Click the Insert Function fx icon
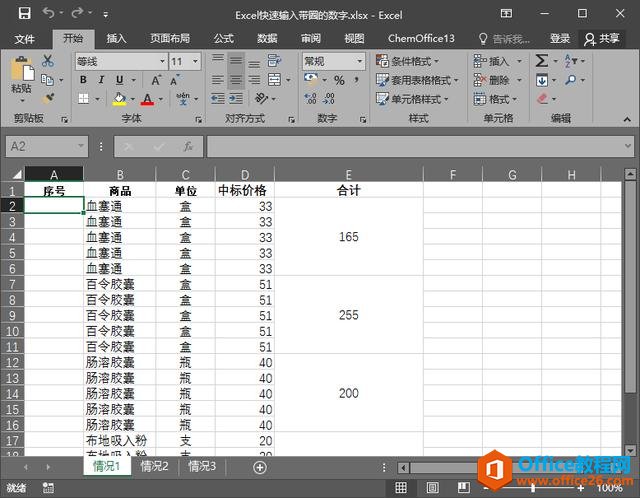Viewport: 640px width, 498px height. (188, 146)
